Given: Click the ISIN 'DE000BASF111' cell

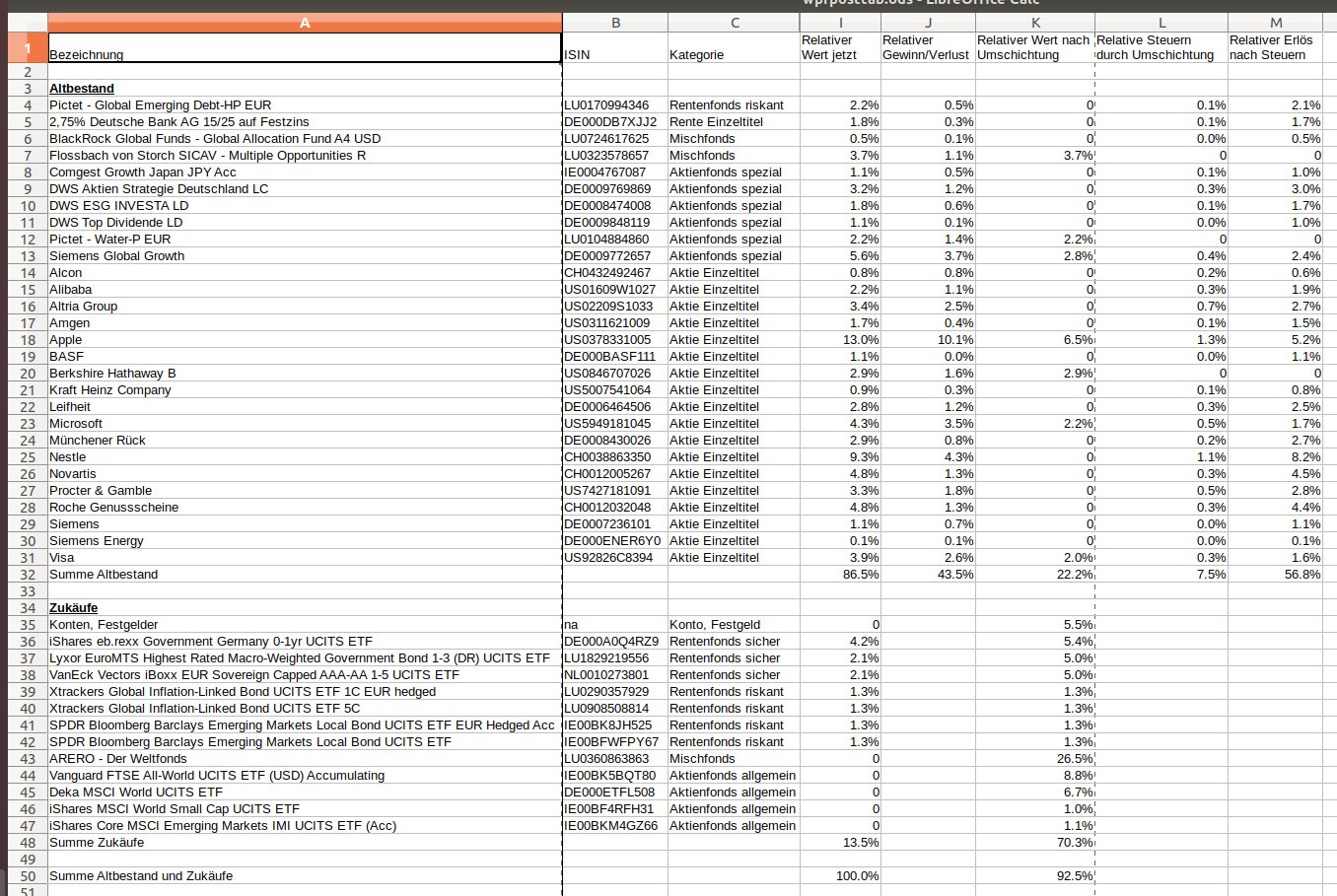Looking at the screenshot, I should pos(615,357).
